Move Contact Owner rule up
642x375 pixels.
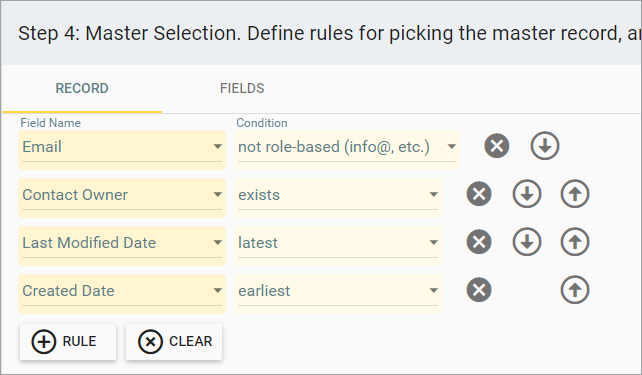[575, 194]
